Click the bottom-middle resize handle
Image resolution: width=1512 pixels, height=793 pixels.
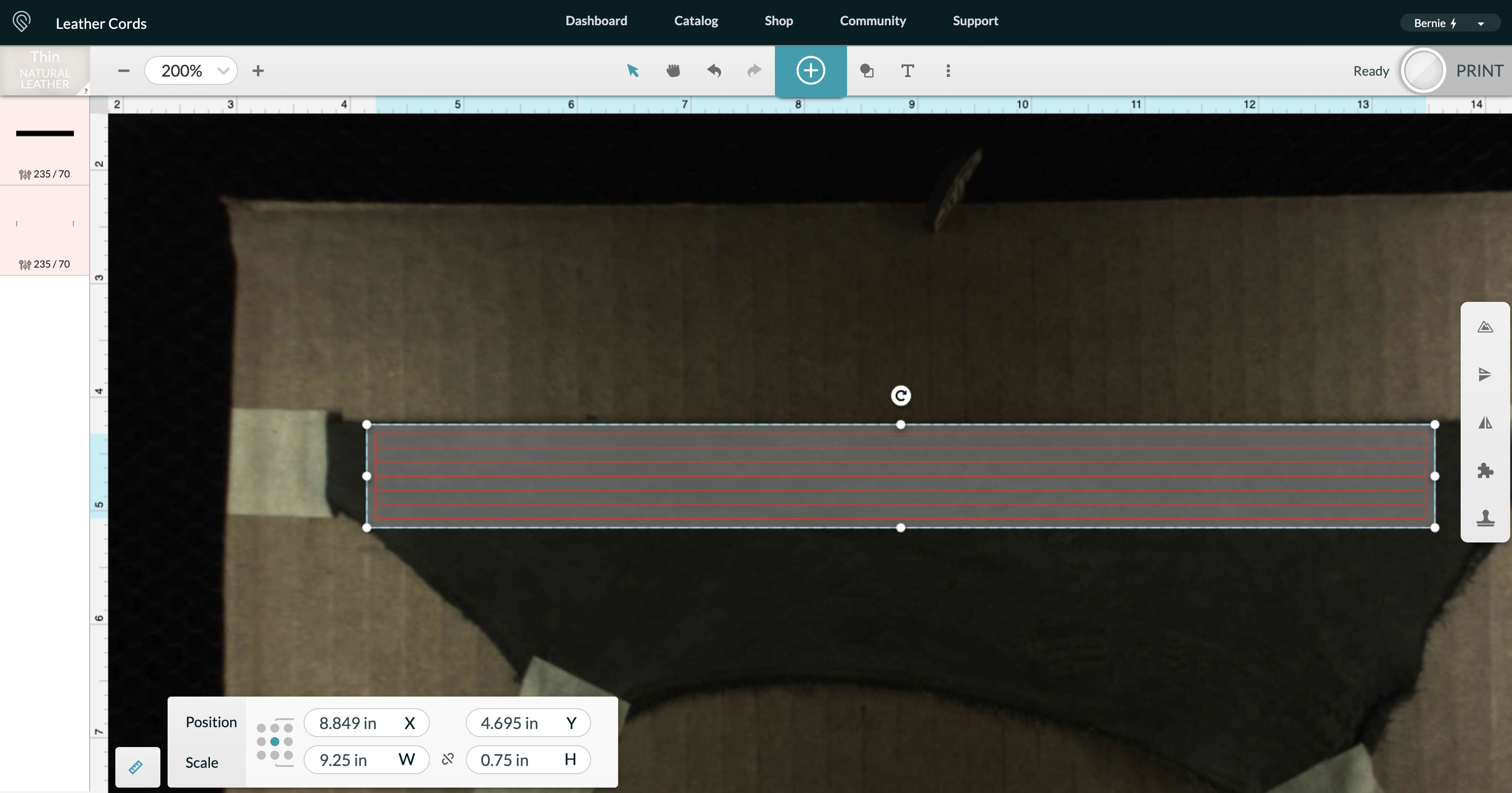(x=900, y=528)
